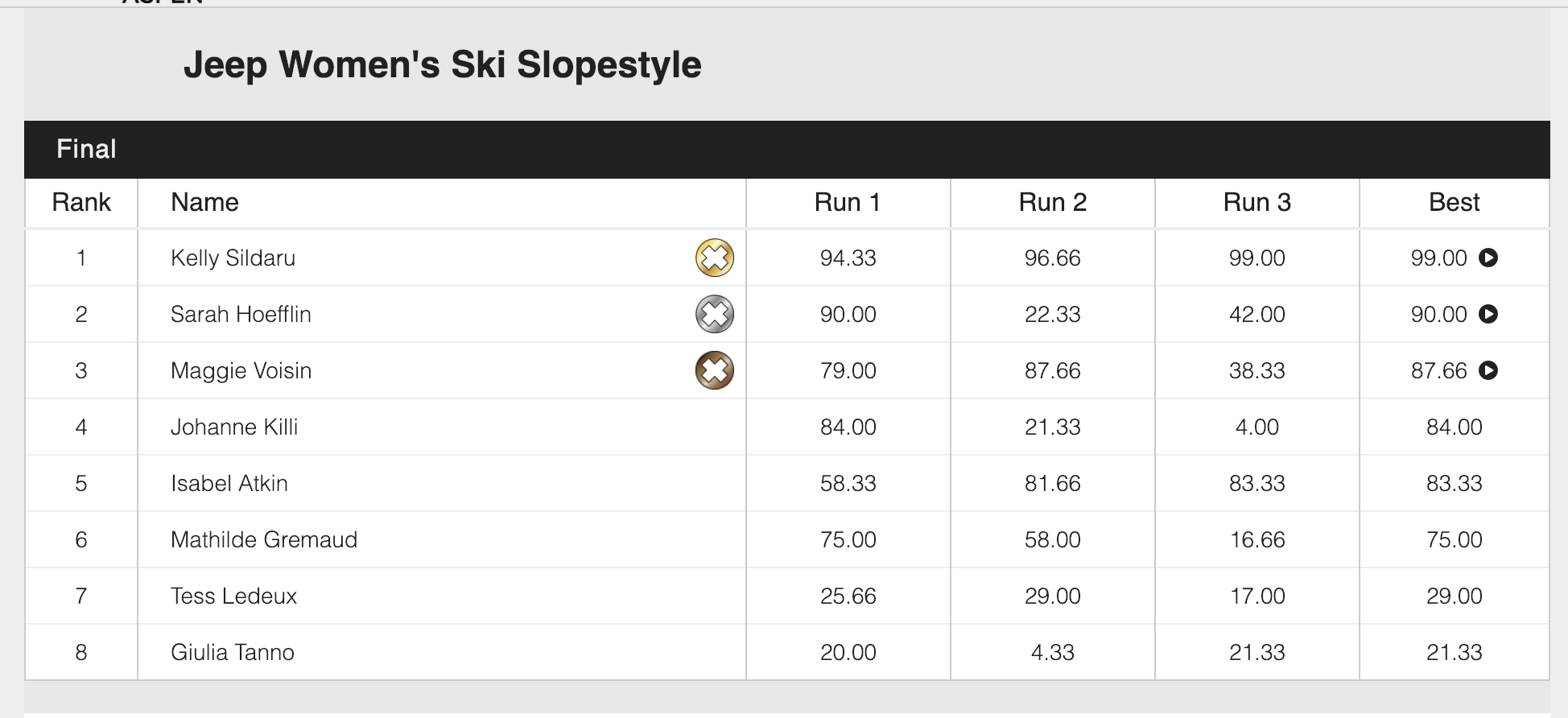The height and width of the screenshot is (718, 1568).
Task: Click the Name column header
Action: pos(204,202)
